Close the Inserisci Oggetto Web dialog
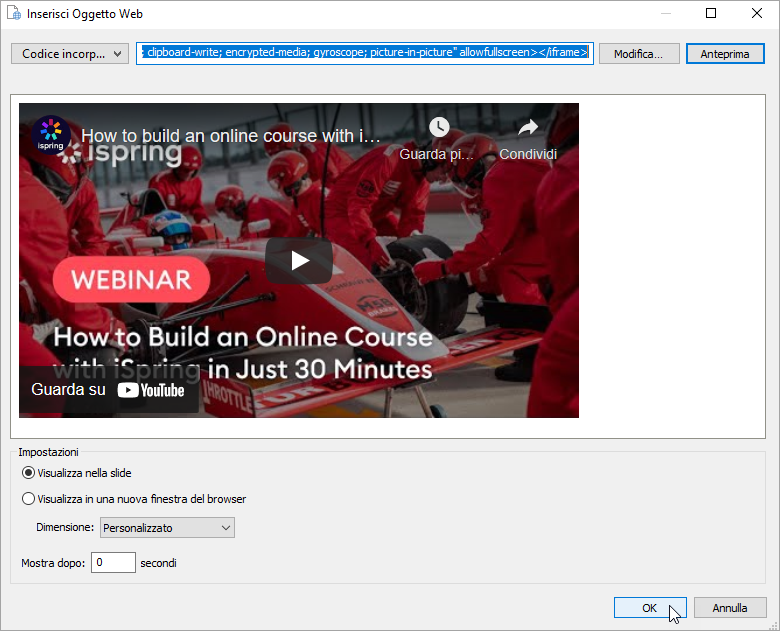 [755, 14]
